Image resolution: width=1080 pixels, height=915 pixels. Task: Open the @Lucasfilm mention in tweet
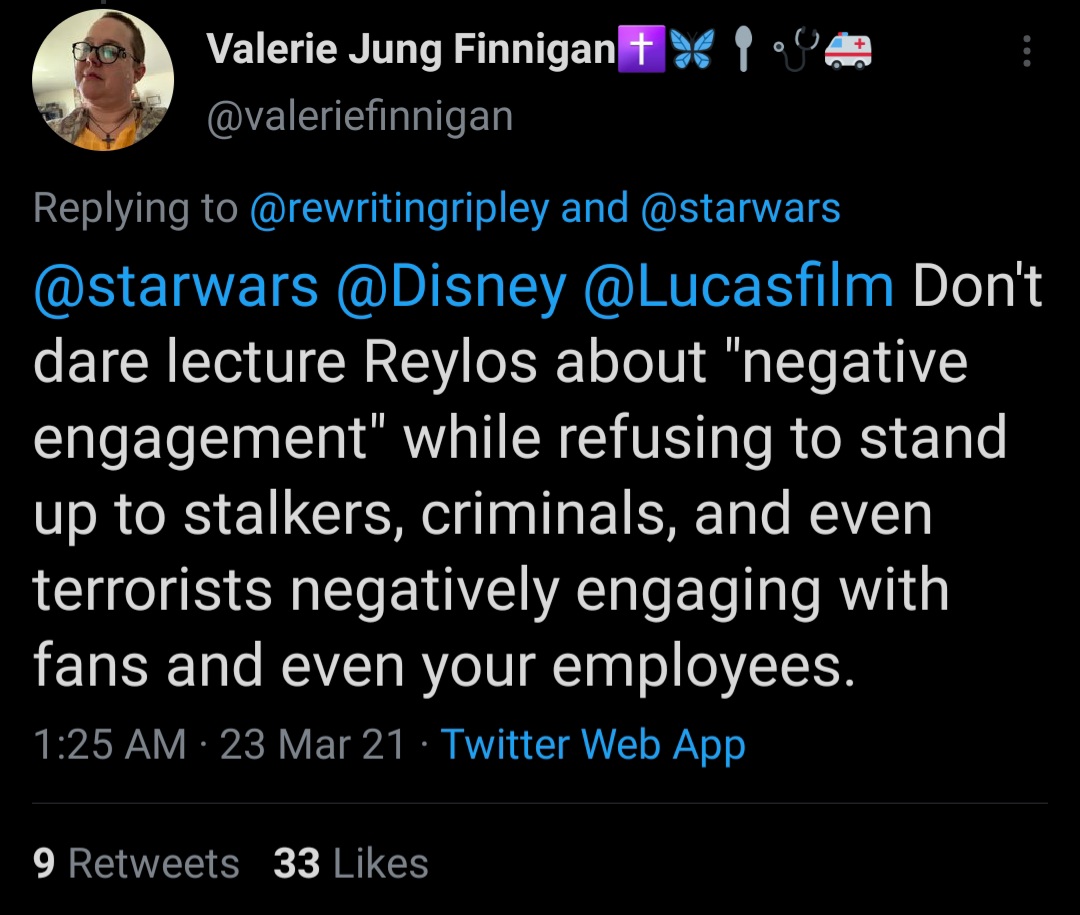(x=738, y=285)
